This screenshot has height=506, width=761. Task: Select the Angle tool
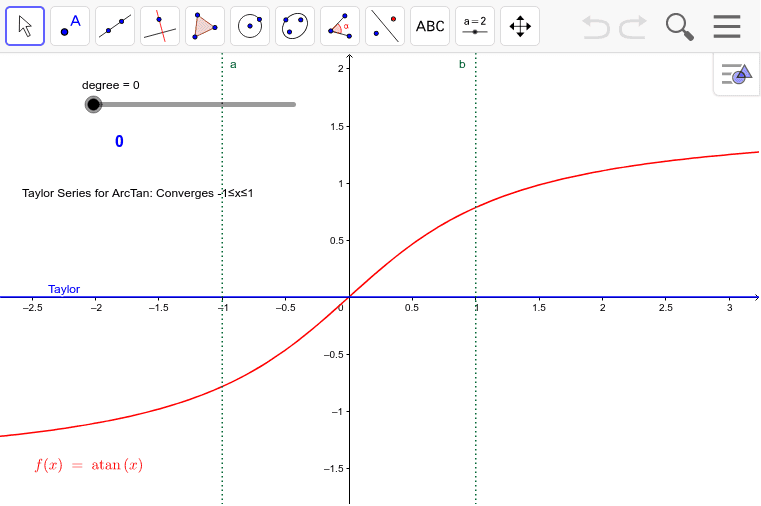pos(340,26)
